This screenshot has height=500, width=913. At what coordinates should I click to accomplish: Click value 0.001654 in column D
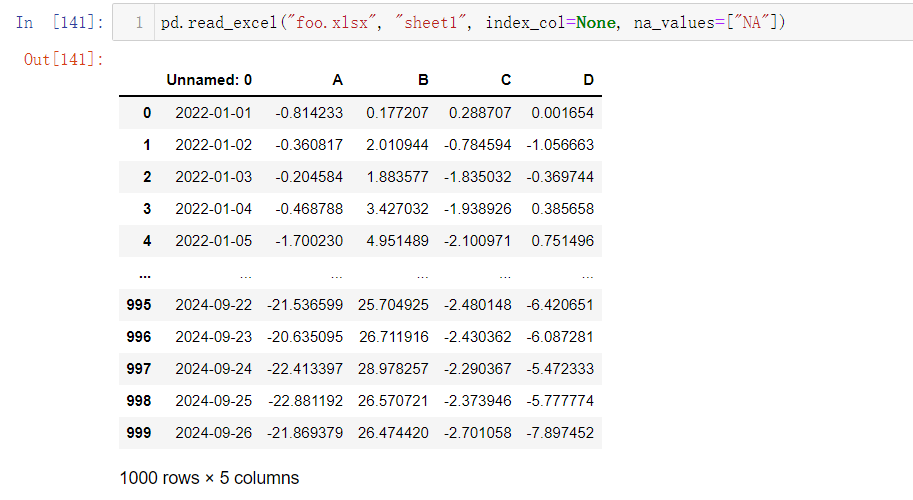[x=562, y=113]
